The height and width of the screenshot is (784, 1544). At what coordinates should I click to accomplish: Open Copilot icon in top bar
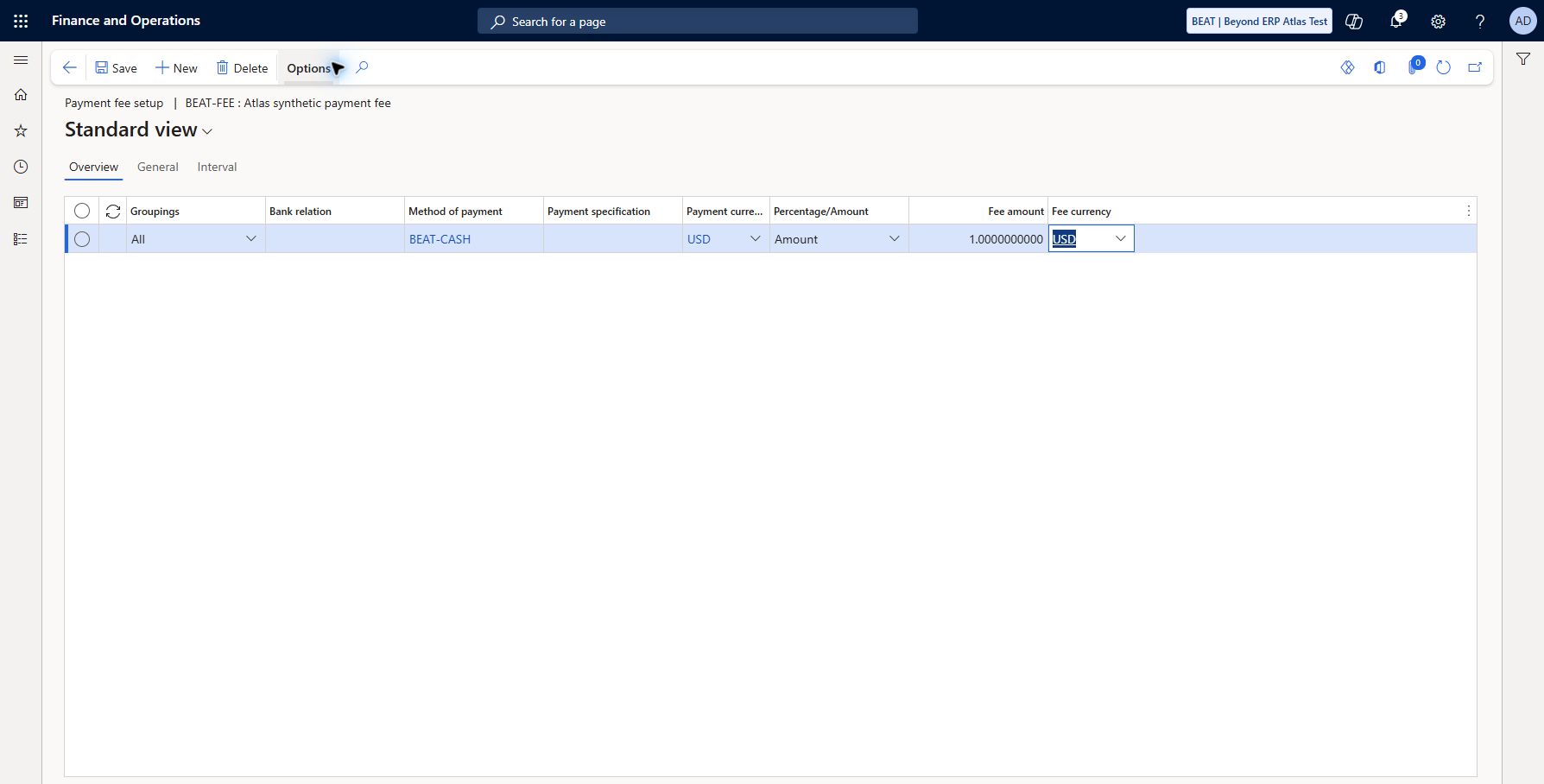click(1354, 22)
